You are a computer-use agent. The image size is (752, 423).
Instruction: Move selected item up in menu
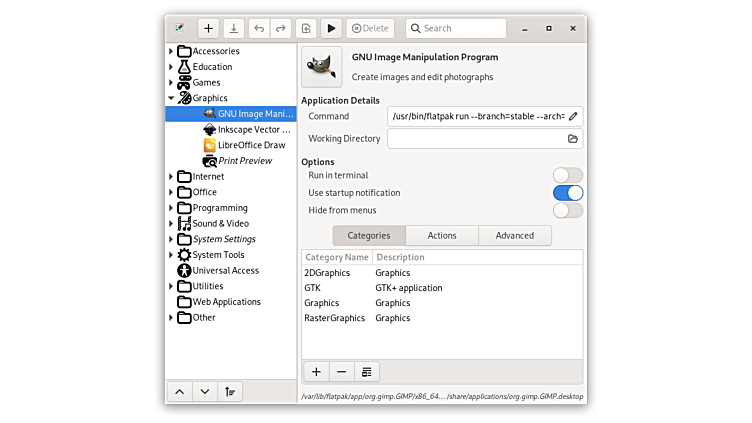coord(179,392)
